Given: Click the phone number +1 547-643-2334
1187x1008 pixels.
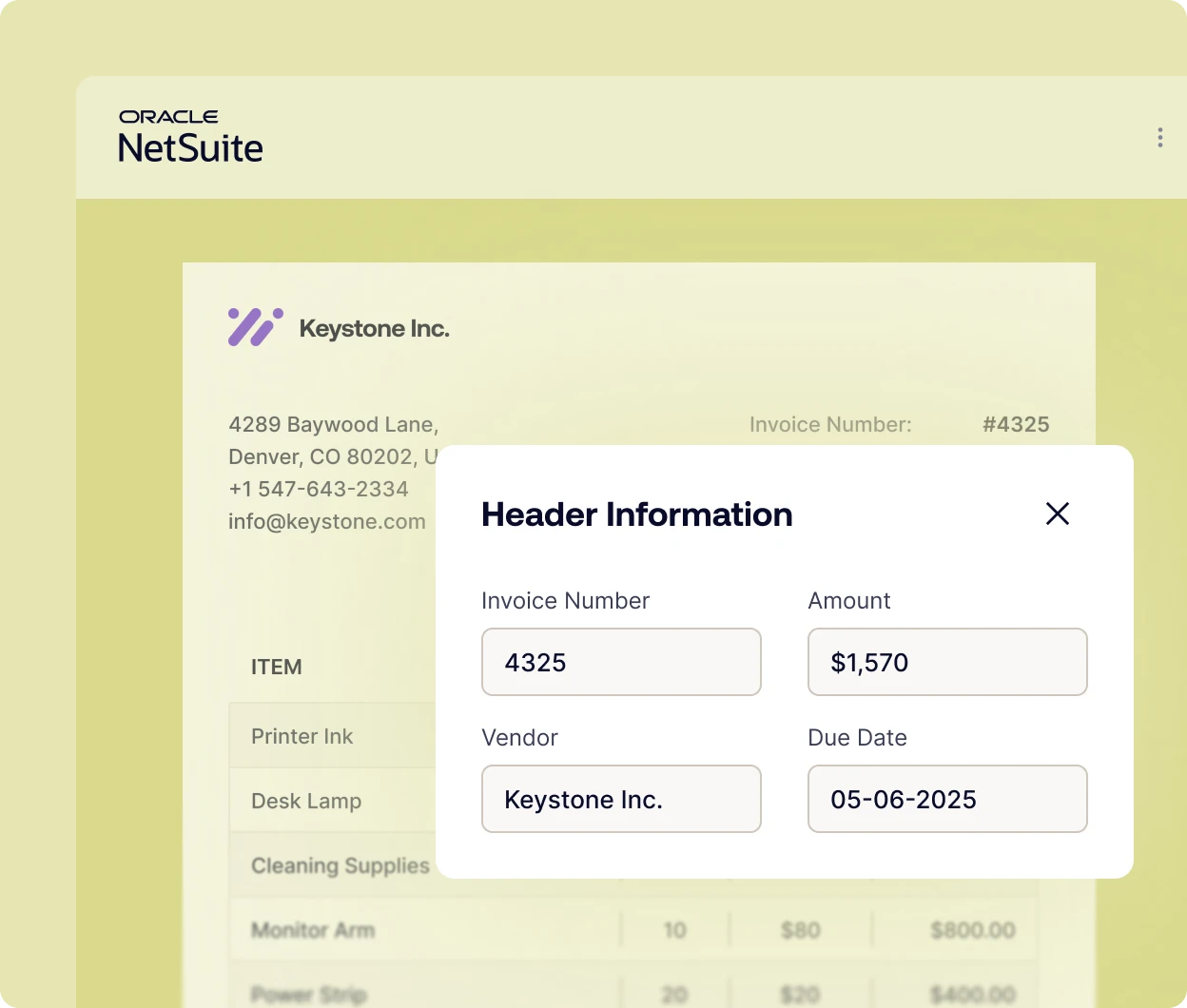Looking at the screenshot, I should 318,489.
